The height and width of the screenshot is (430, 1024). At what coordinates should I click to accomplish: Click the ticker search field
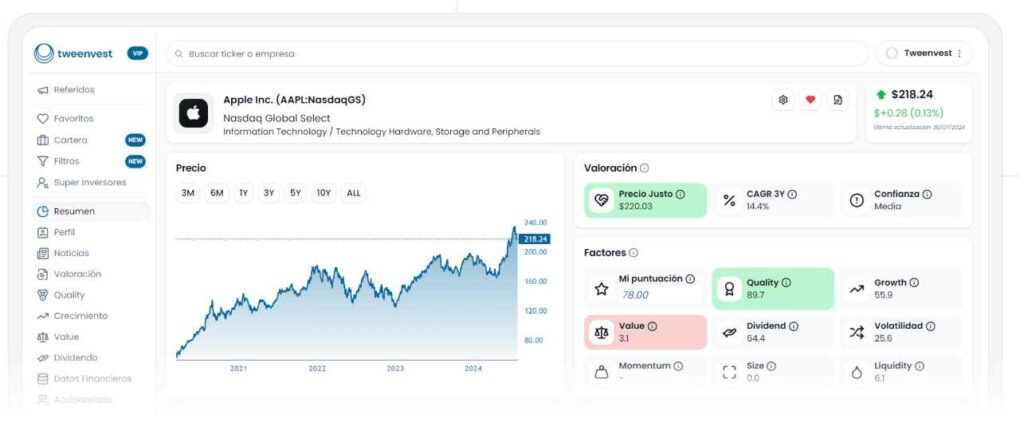516,53
